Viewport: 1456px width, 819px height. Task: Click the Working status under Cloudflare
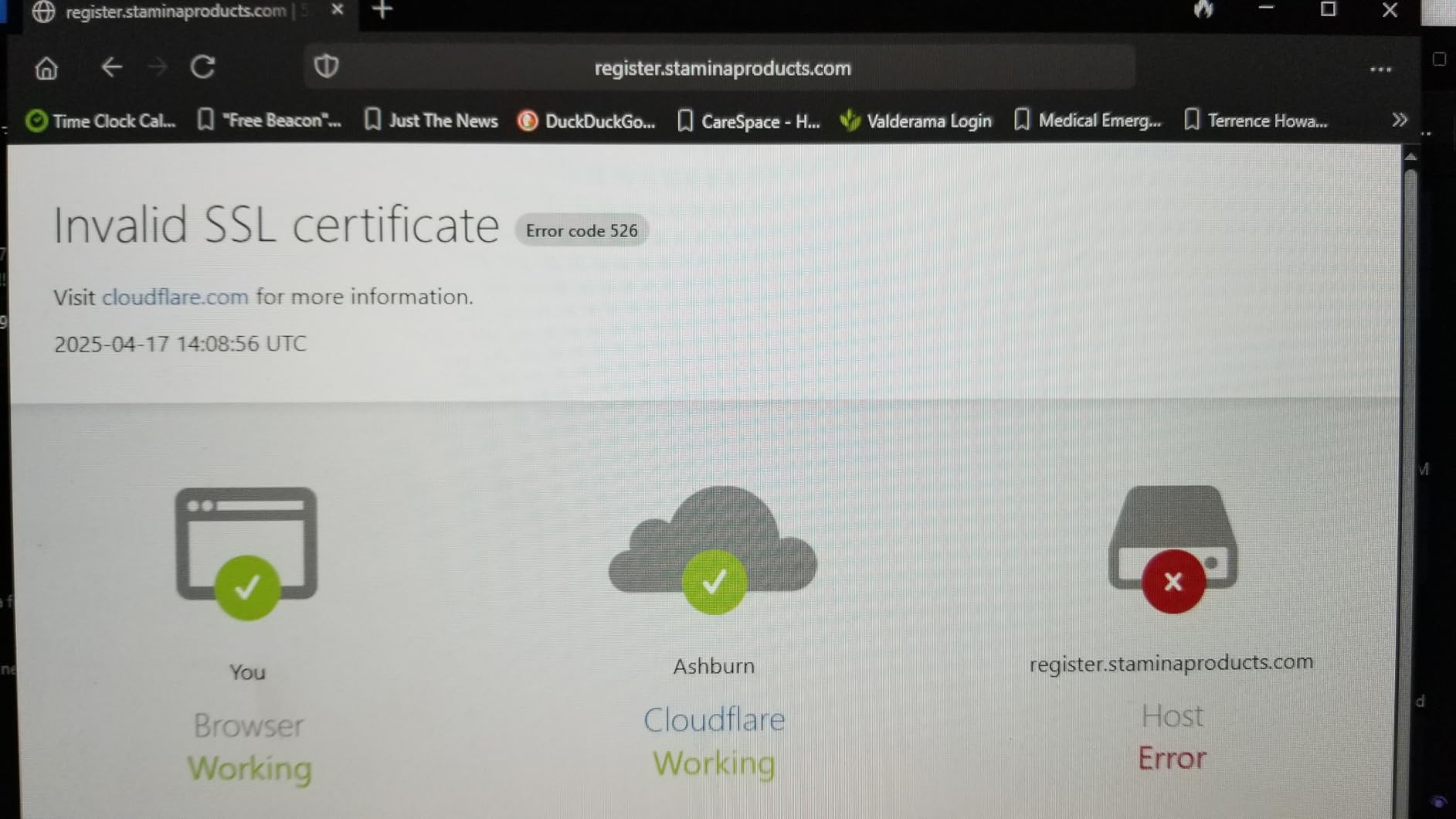coord(714,763)
